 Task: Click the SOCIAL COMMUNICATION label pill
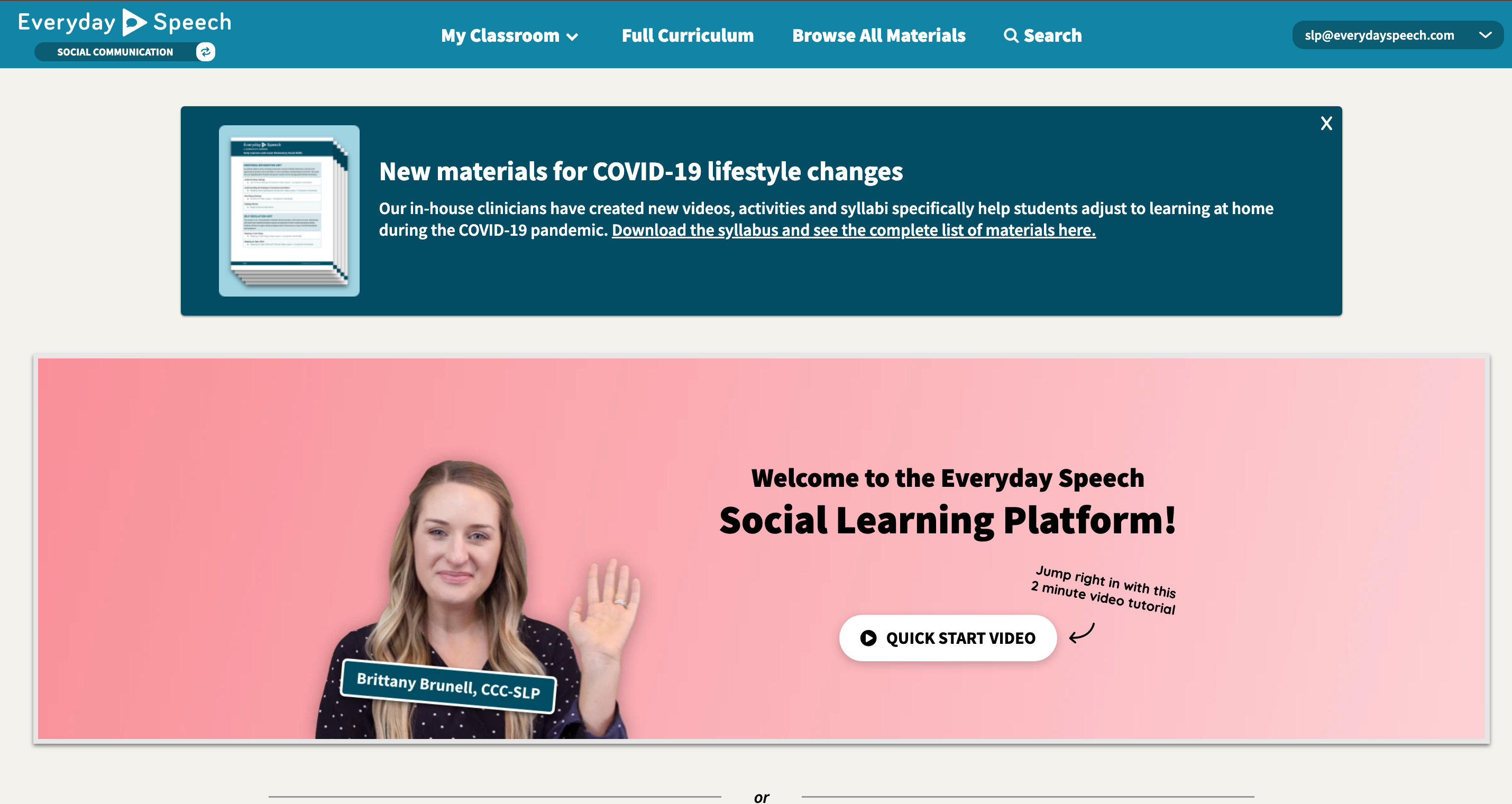pos(115,52)
